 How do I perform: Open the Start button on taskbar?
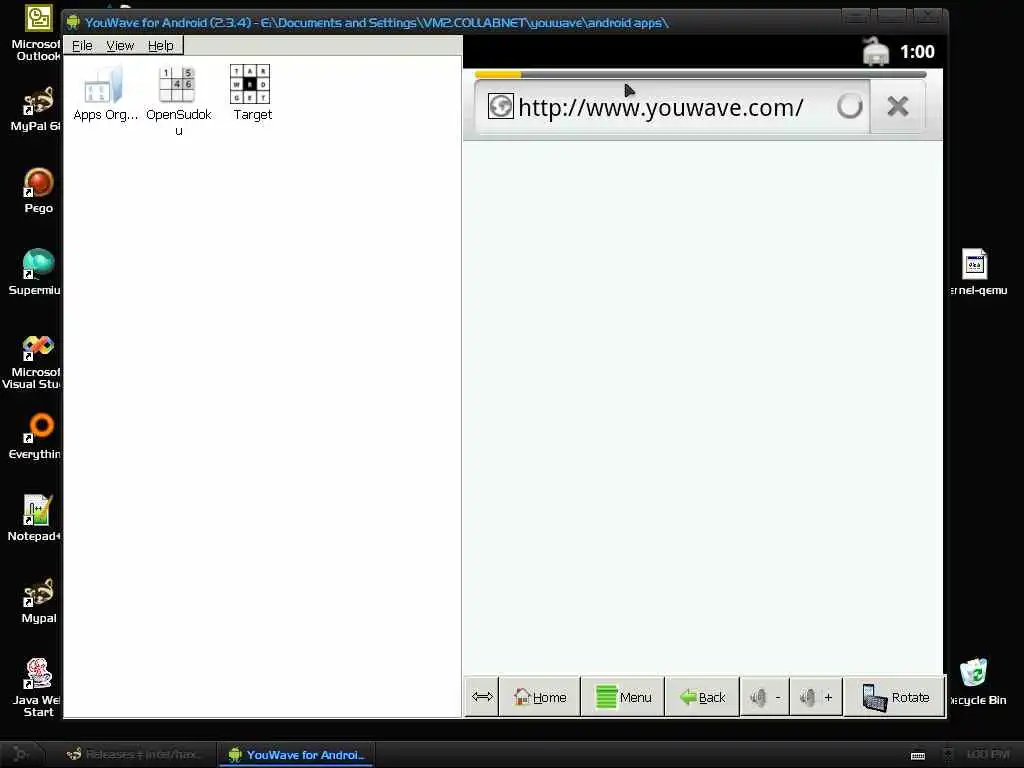[20, 754]
